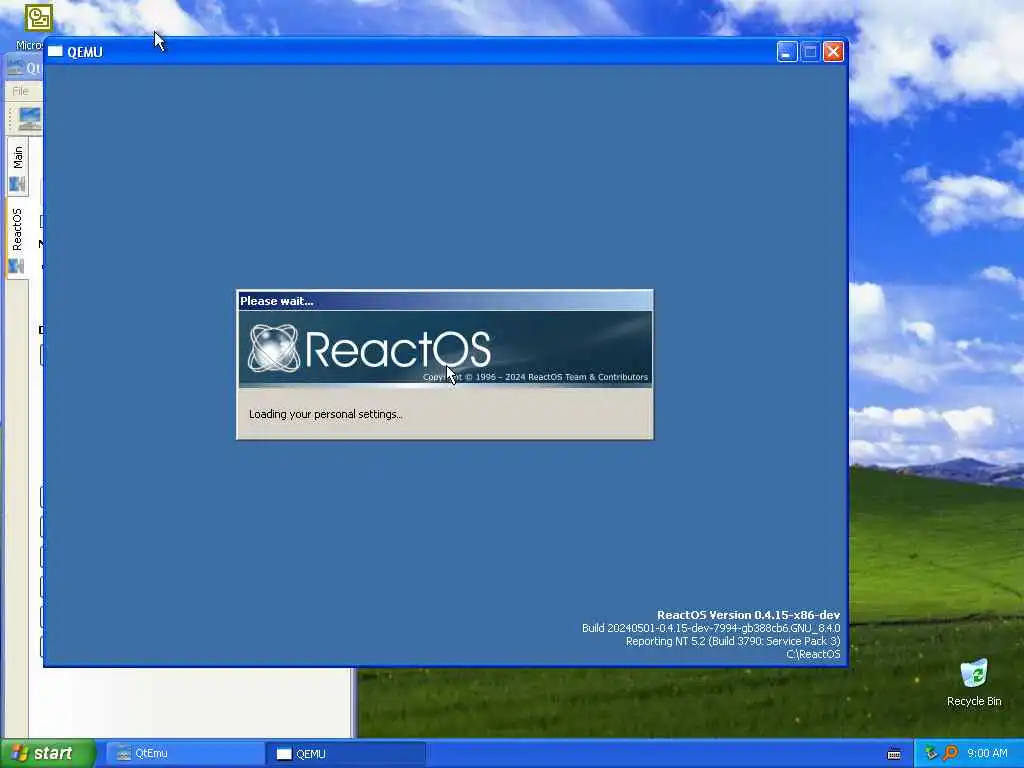1024x768 pixels.
Task: Click the 'Please wait...' dialog title
Action: pyautogui.click(x=277, y=301)
